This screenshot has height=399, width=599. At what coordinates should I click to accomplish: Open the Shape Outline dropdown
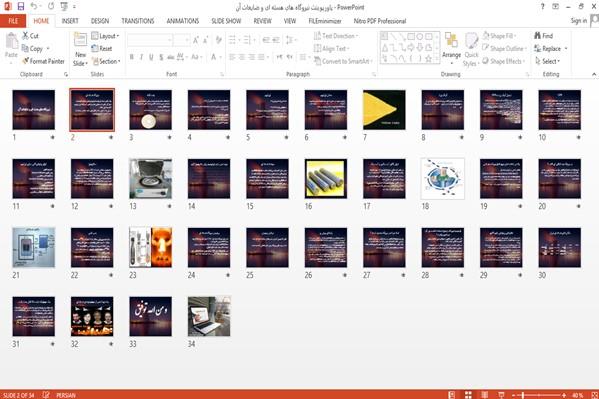click(x=504, y=49)
